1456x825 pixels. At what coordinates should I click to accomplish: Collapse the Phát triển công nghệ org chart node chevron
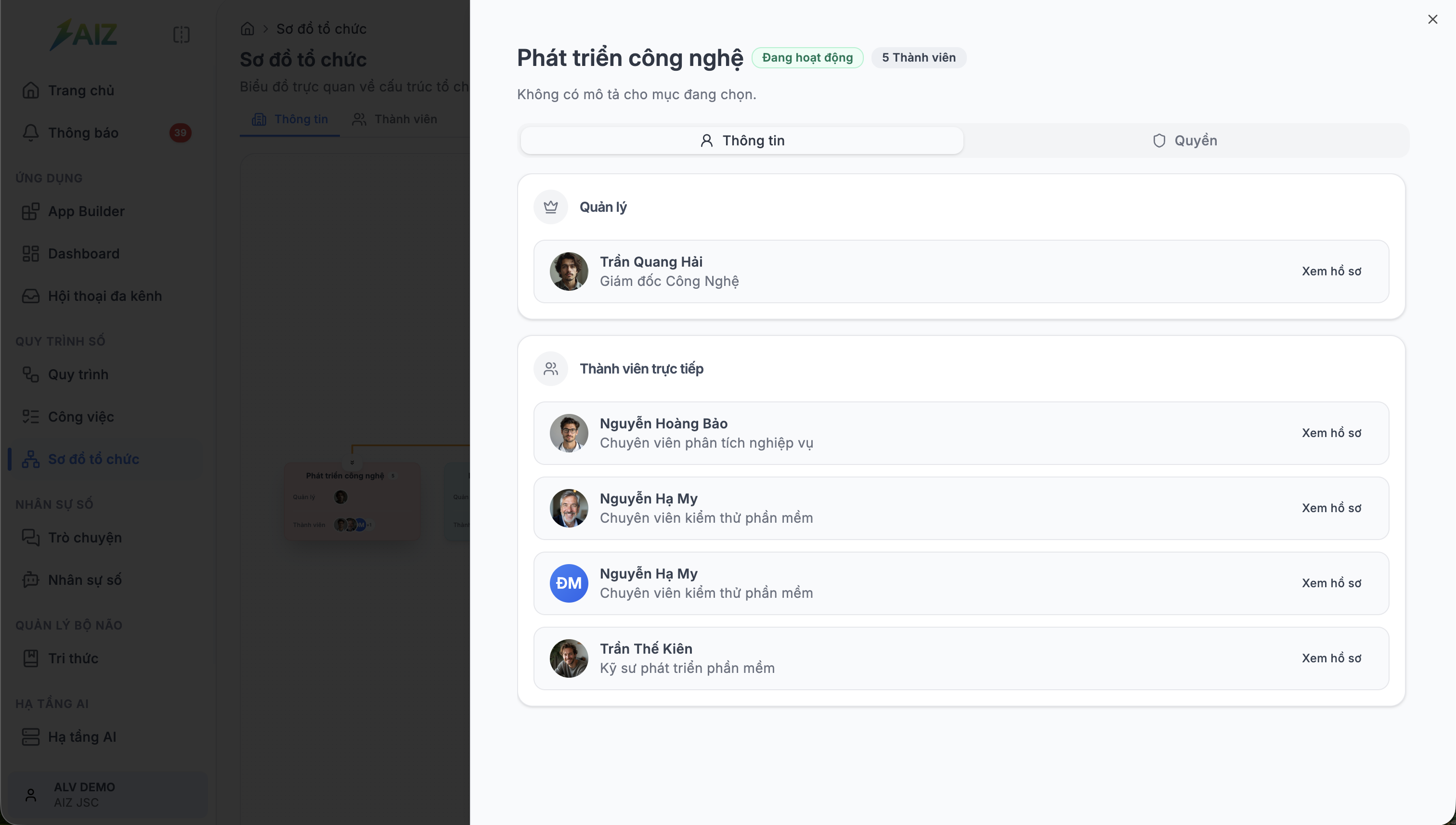click(x=352, y=463)
